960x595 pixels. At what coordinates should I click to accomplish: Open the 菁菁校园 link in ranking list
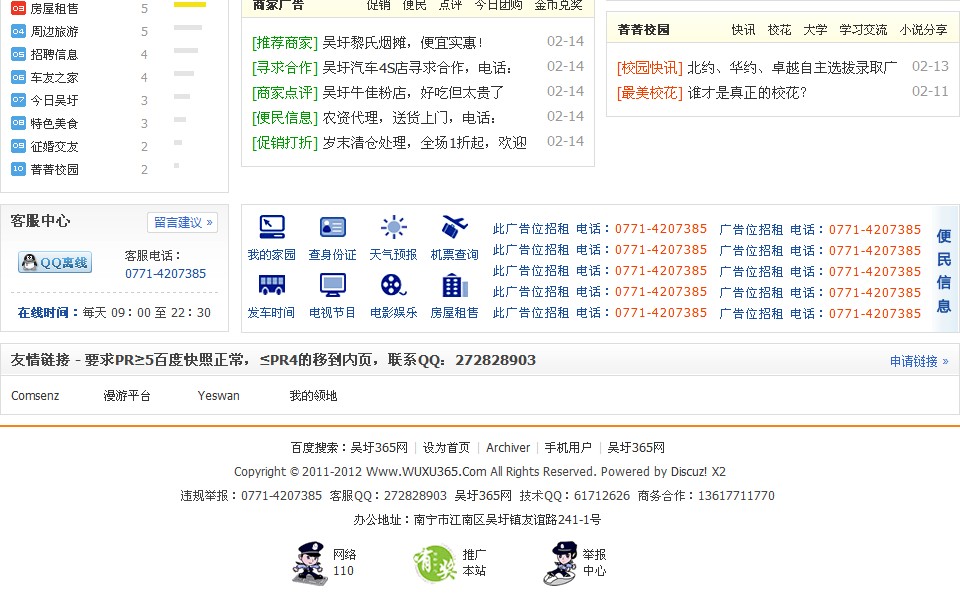[54, 169]
